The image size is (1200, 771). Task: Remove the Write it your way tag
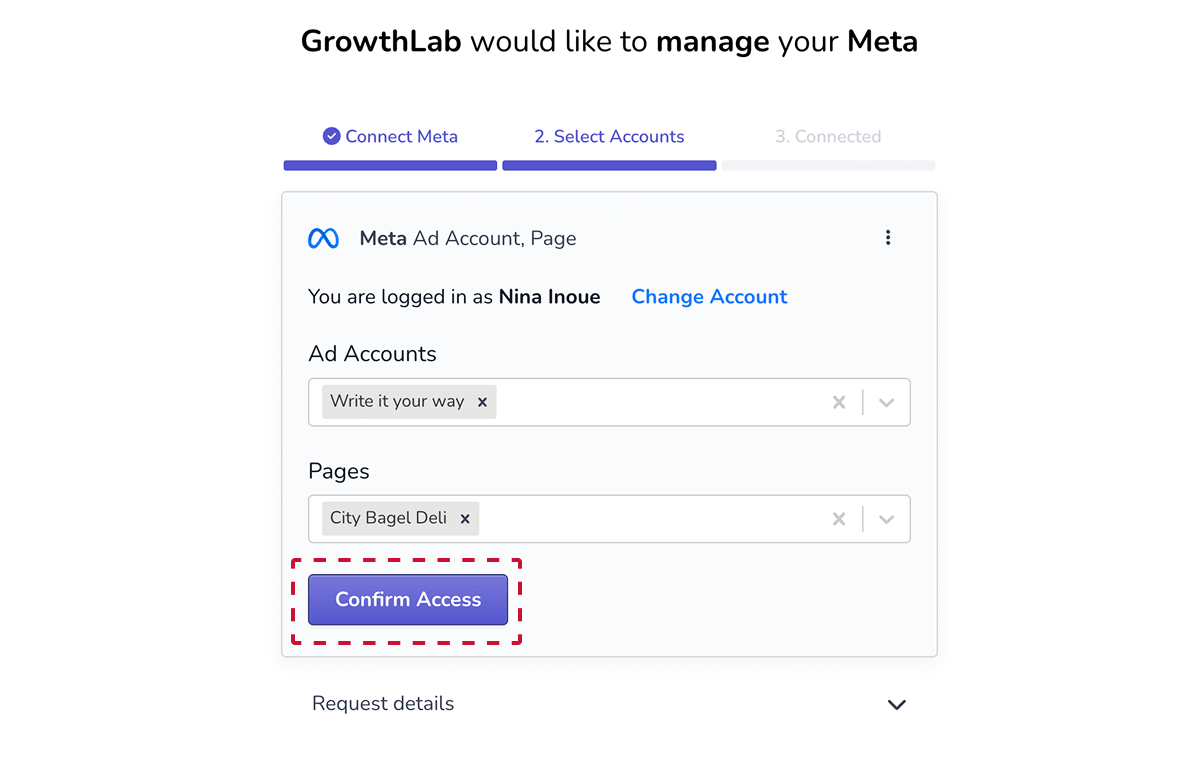click(x=482, y=402)
